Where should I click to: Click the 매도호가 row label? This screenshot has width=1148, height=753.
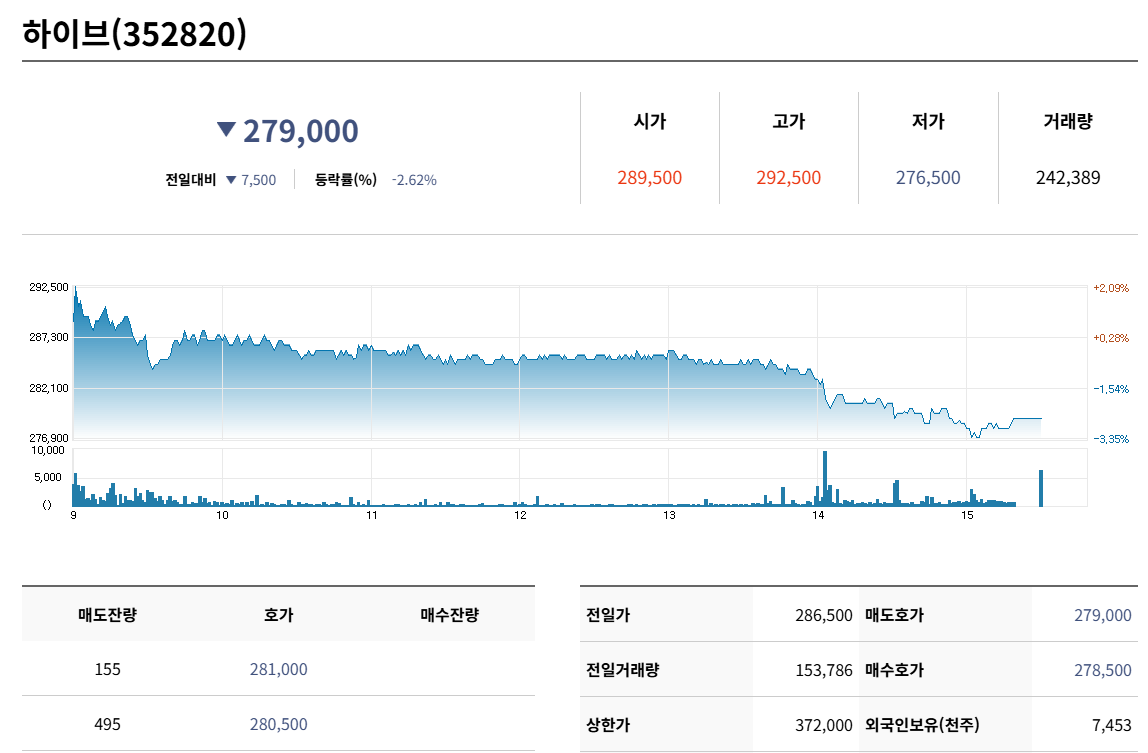[895, 615]
